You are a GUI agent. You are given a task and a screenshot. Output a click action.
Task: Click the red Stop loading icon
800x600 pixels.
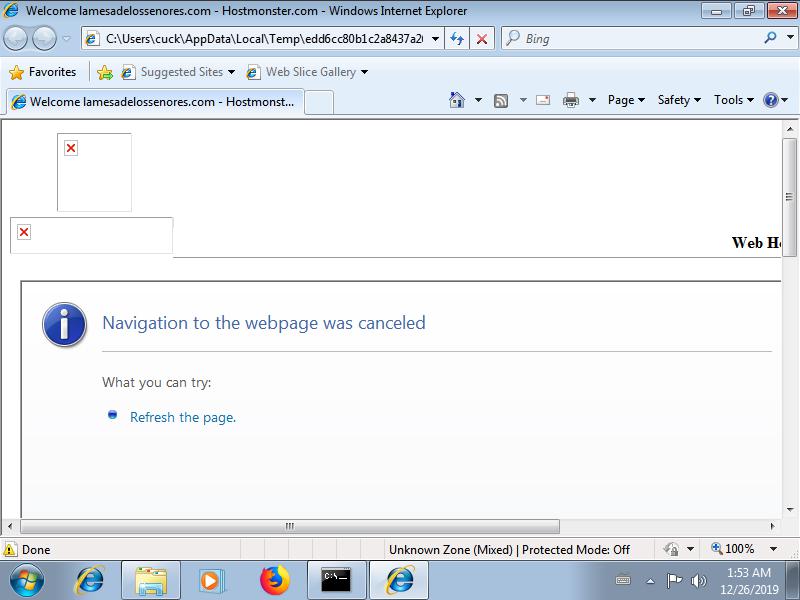(x=481, y=39)
